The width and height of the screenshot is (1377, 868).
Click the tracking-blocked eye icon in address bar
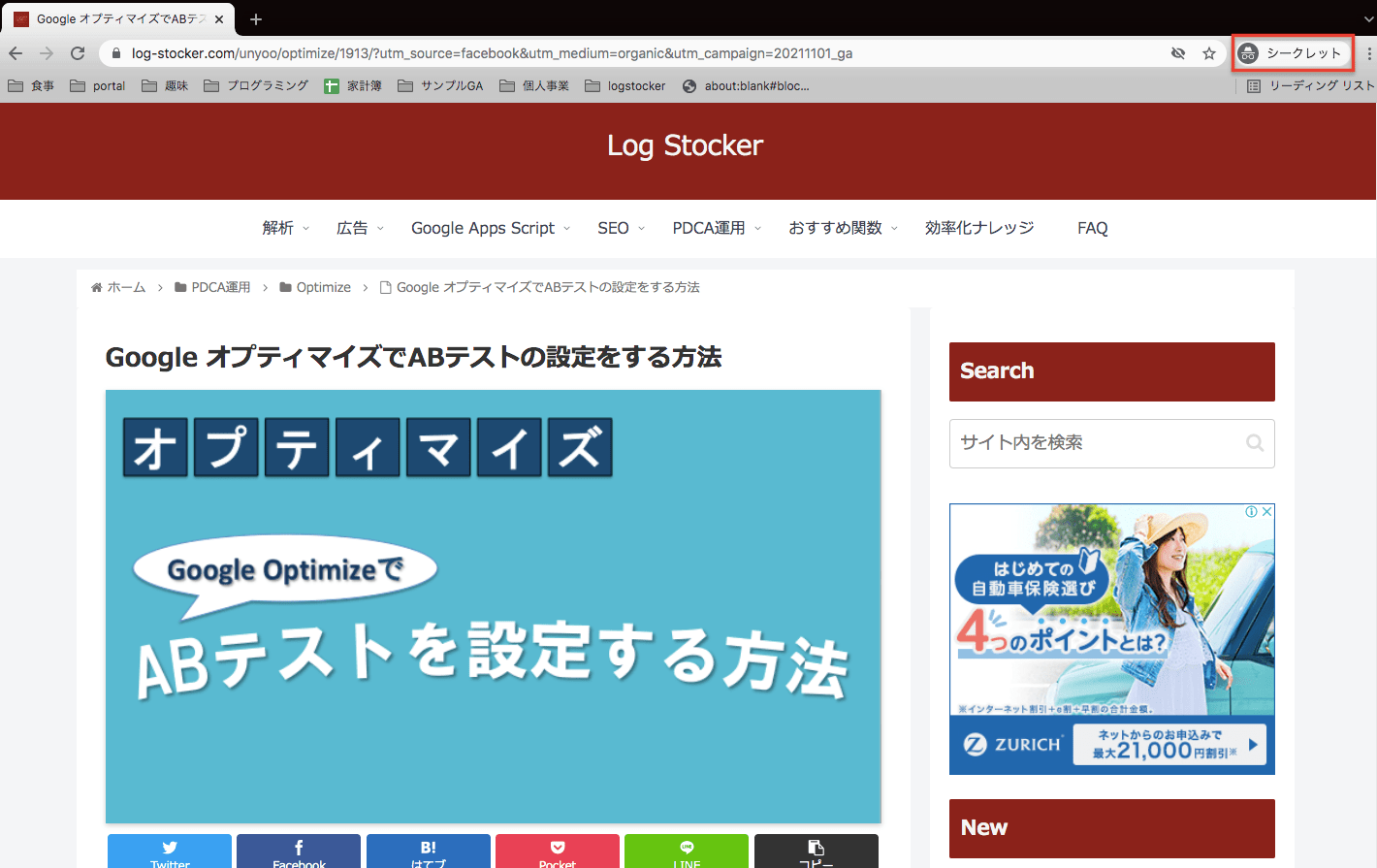(x=1178, y=53)
